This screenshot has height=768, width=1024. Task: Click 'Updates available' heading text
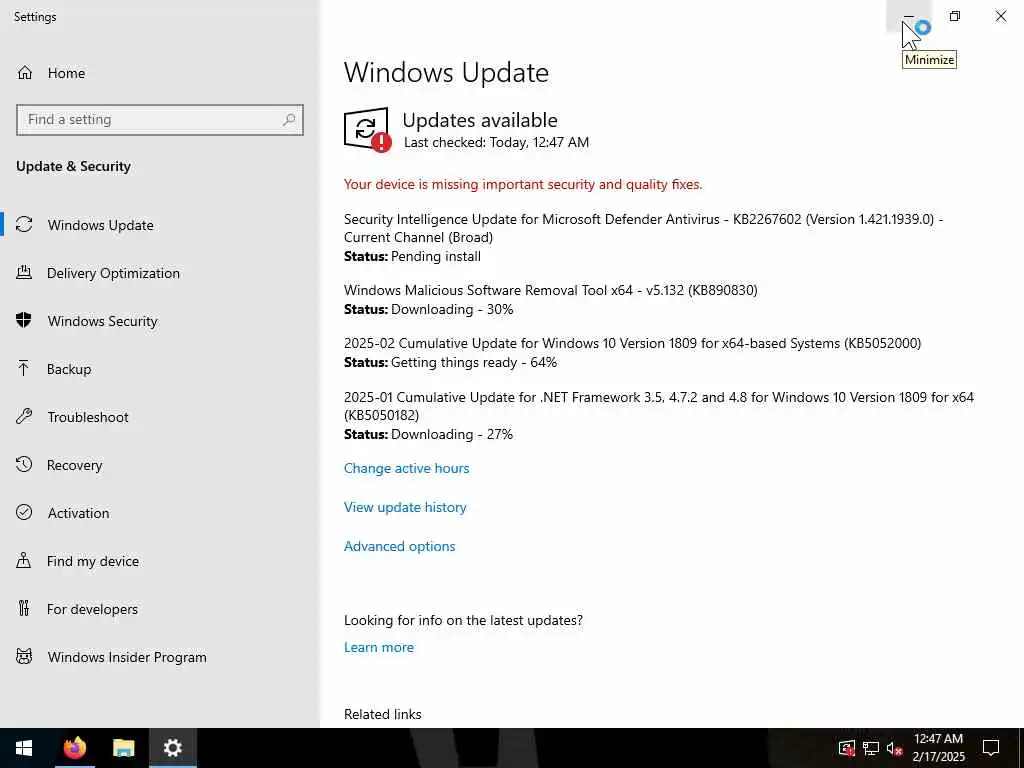[x=480, y=120]
